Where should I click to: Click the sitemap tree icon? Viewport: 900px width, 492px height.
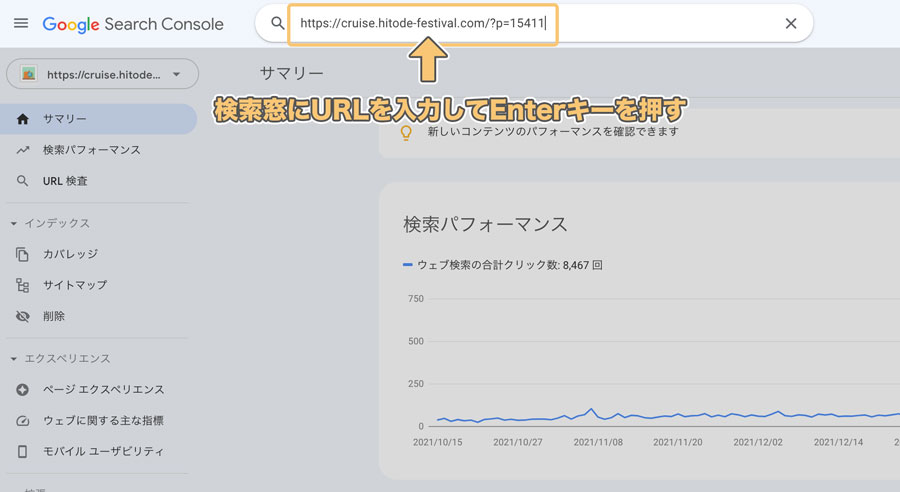(x=22, y=285)
